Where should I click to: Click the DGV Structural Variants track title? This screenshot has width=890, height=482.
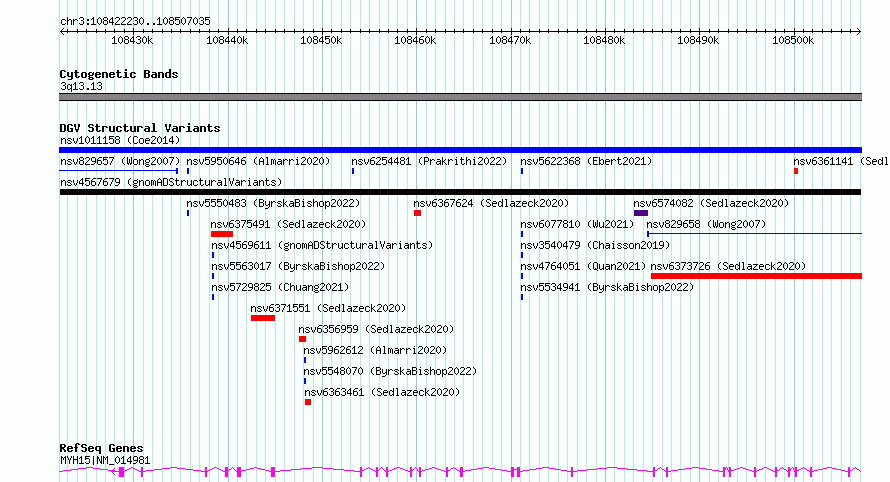(x=140, y=128)
